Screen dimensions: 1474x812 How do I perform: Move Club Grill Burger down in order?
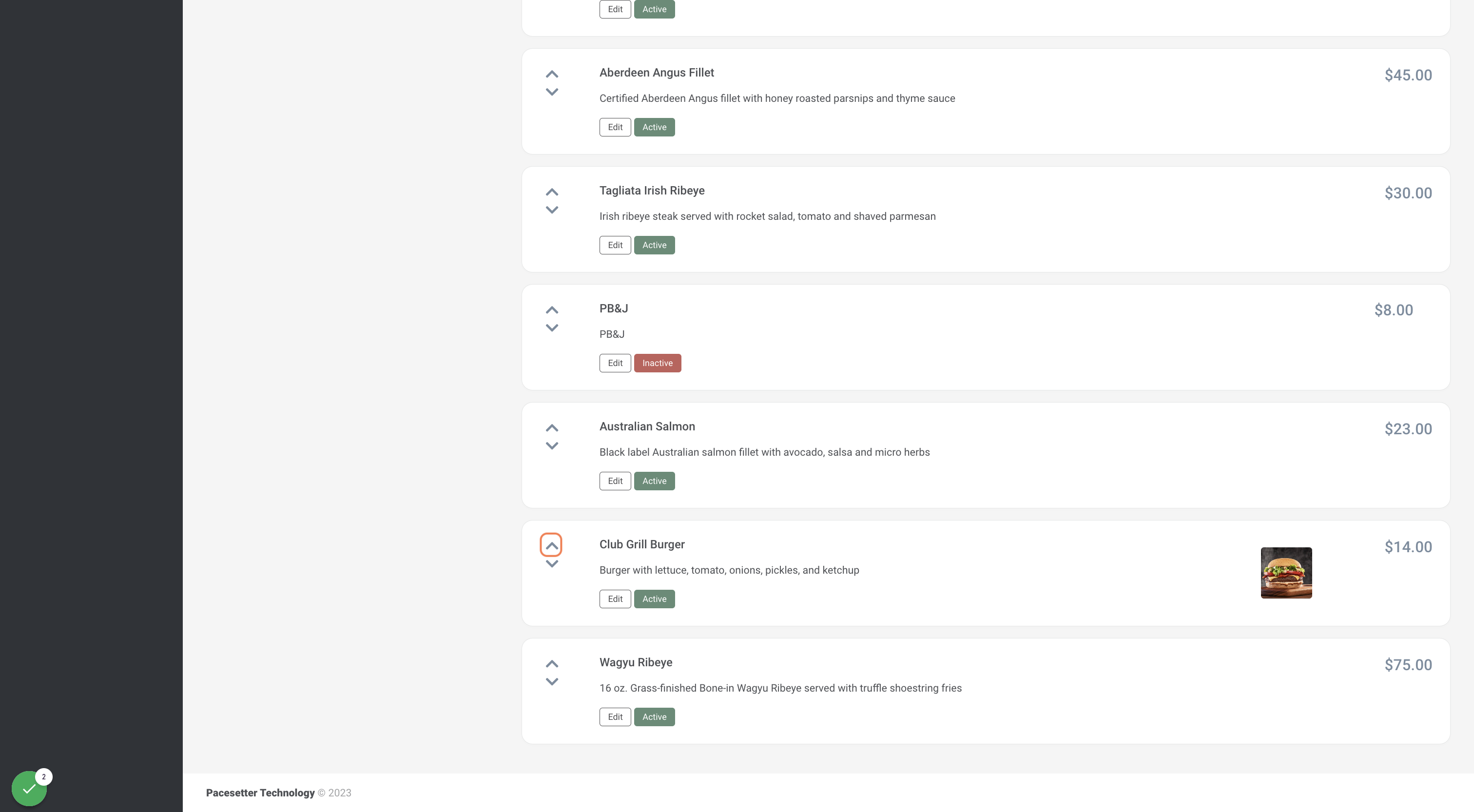pyautogui.click(x=552, y=563)
